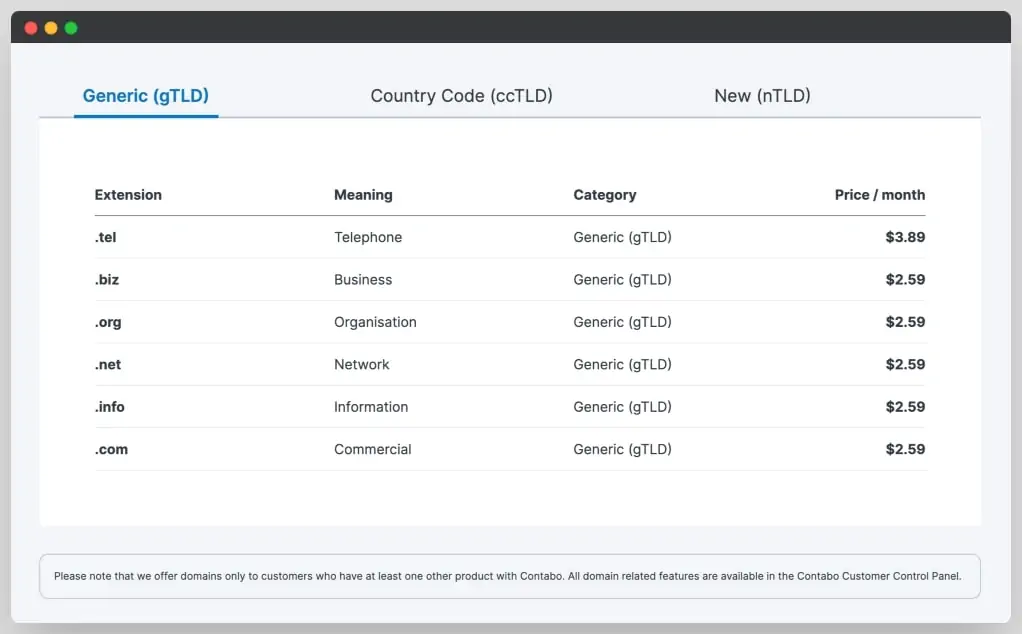Select the .biz extension row
The width and height of the screenshot is (1022, 634).
(107, 280)
